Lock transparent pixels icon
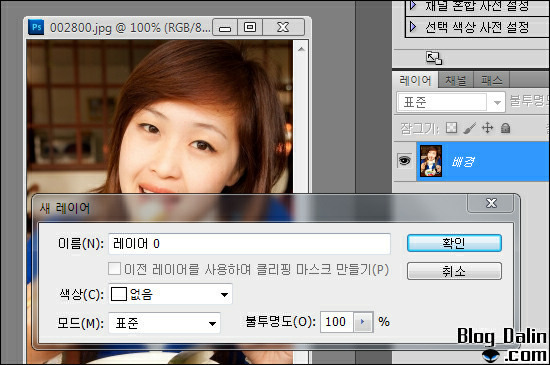Viewport: 550px width, 365px height. (x=451, y=128)
